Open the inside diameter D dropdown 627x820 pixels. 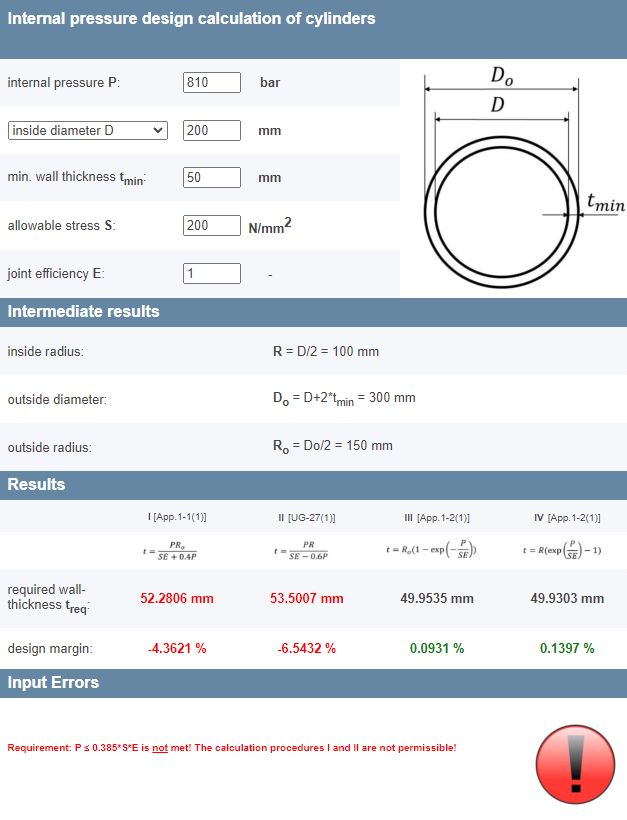[88, 130]
